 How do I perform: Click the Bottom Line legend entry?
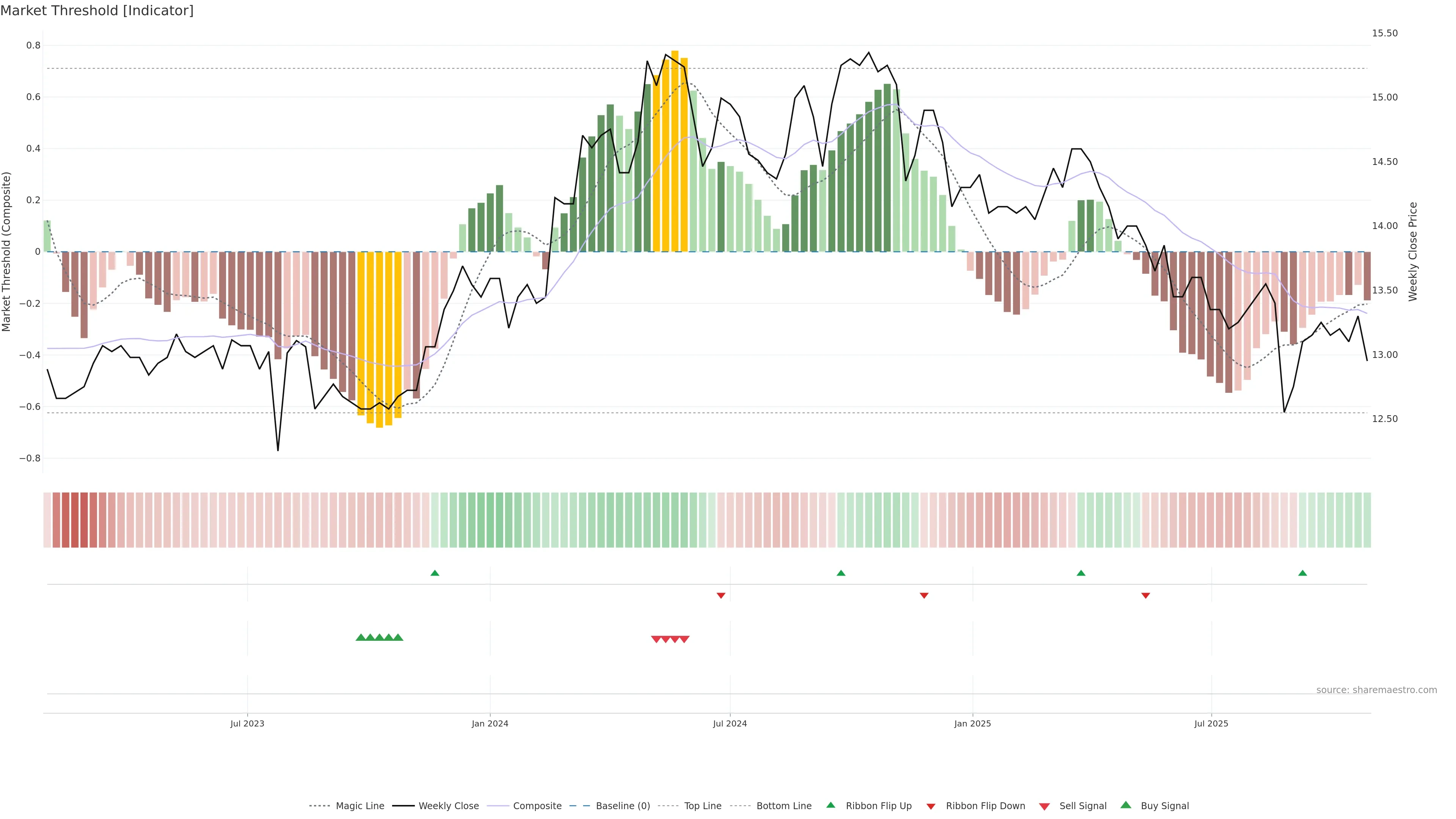783,806
